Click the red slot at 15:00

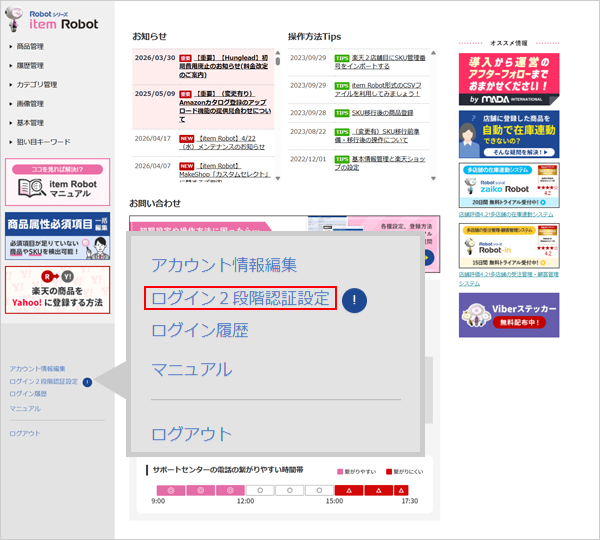pyautogui.click(x=349, y=490)
